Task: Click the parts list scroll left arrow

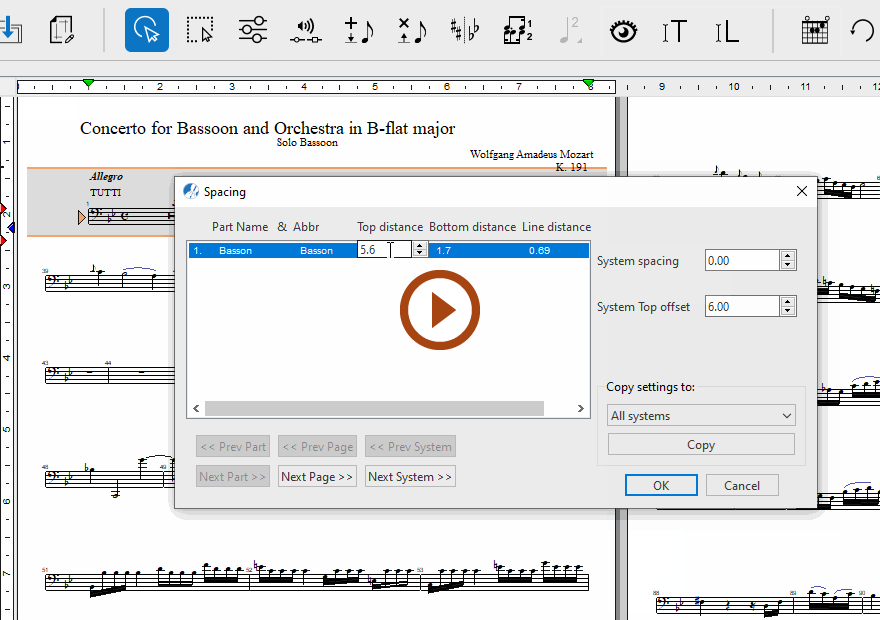Action: pos(196,408)
